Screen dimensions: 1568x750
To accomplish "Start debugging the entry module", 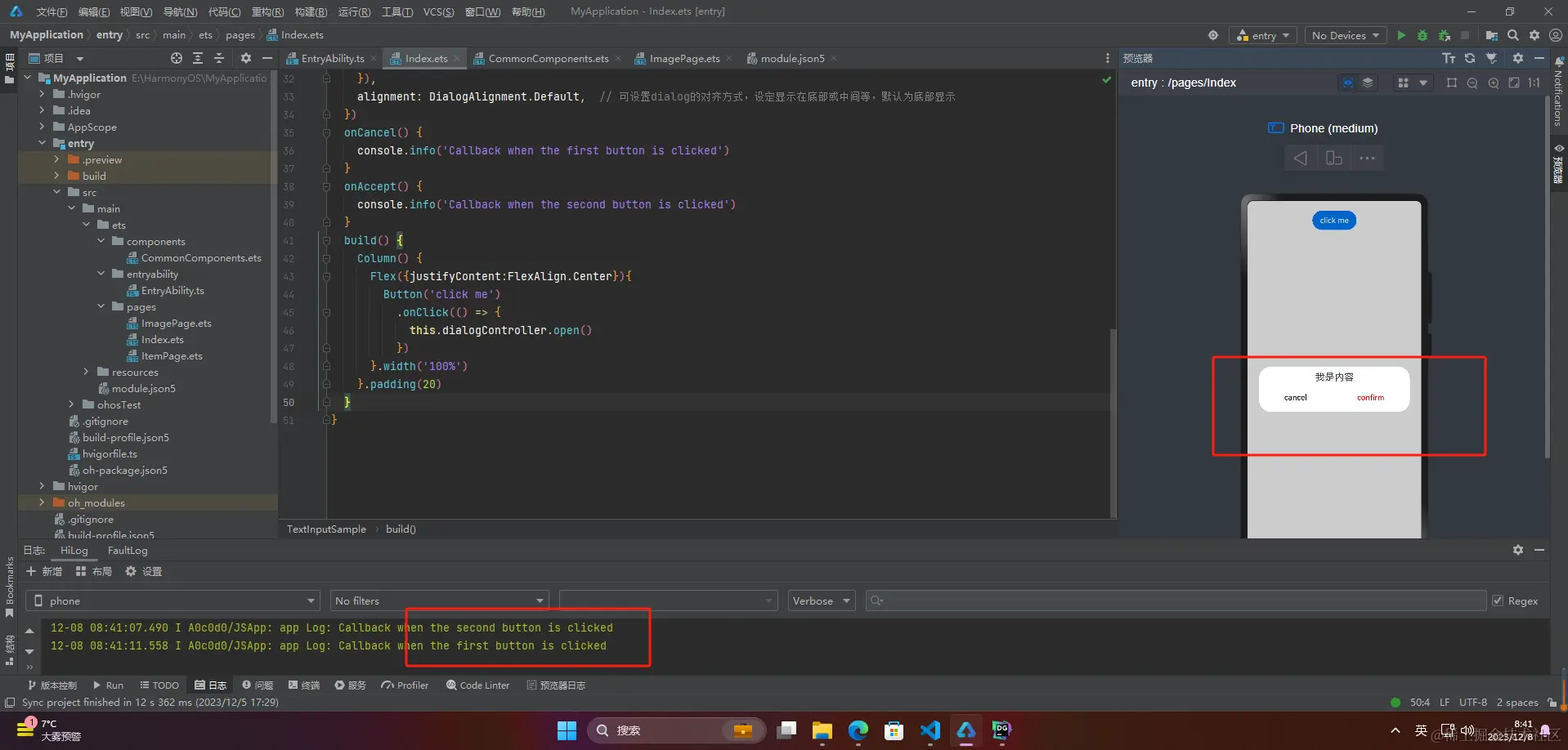I will tap(1422, 35).
